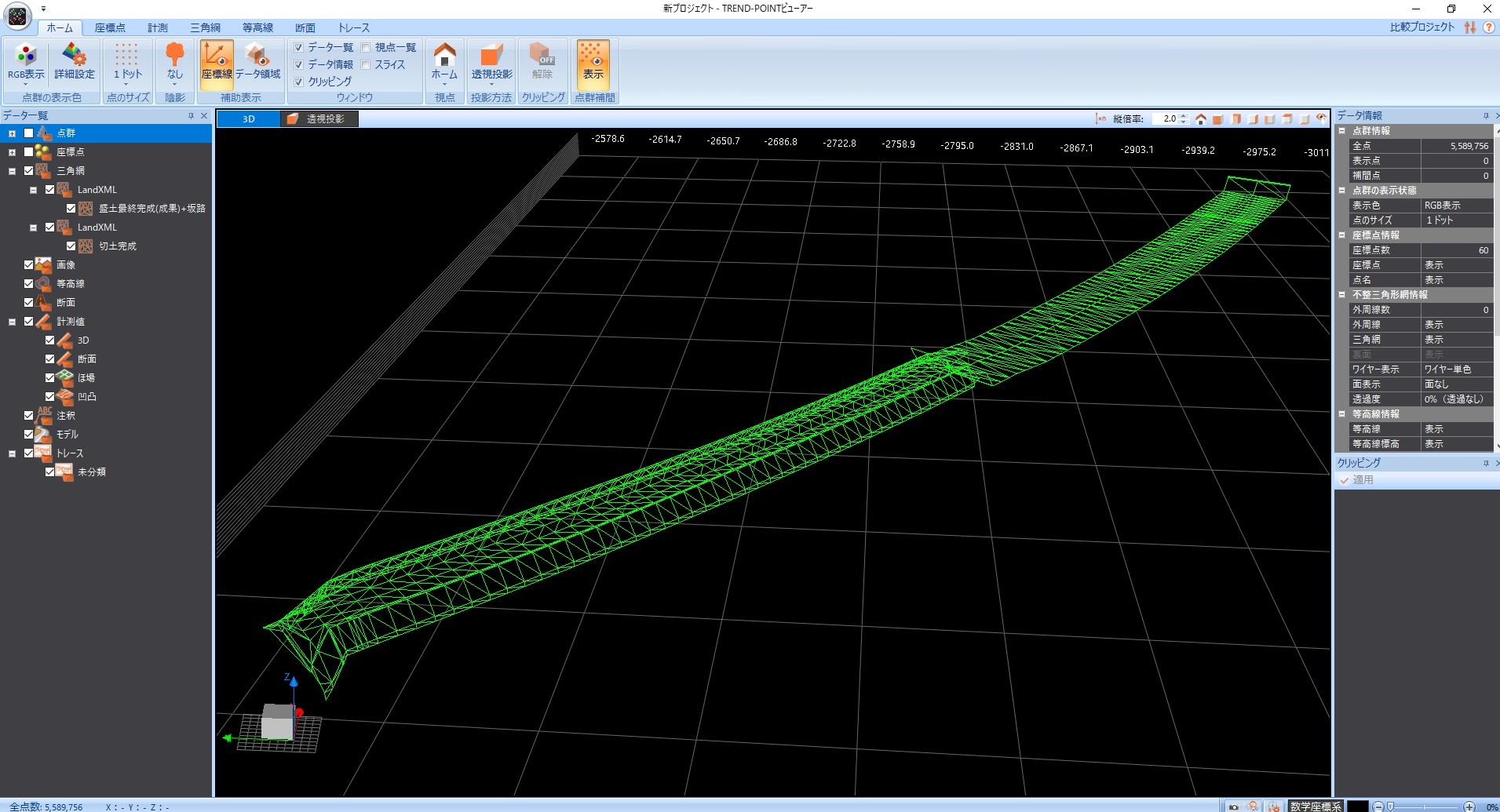Collapse the first LandXML tree node
This screenshot has height=812, width=1500.
pos(33,189)
